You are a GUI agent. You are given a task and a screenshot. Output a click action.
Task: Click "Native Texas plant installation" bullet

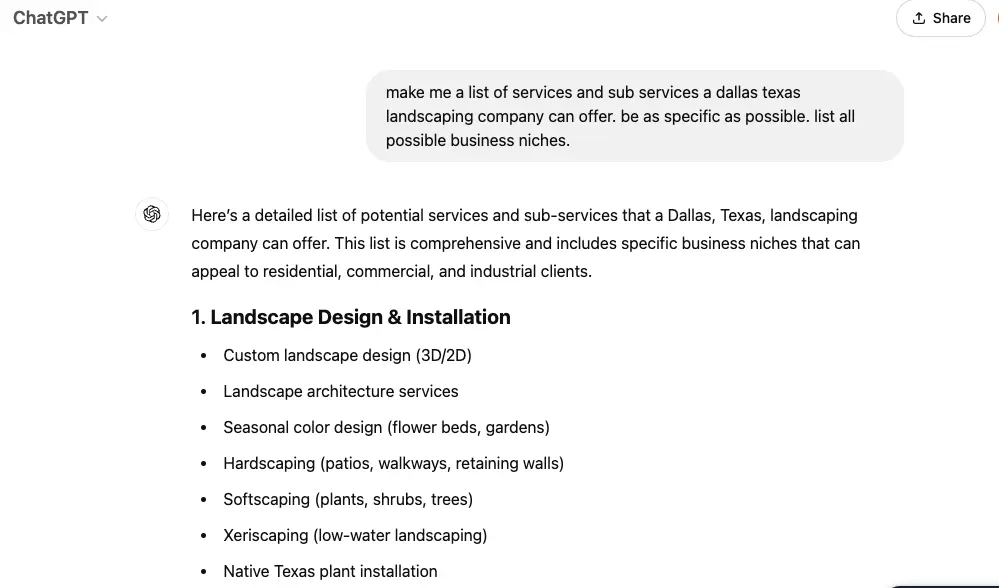(330, 571)
